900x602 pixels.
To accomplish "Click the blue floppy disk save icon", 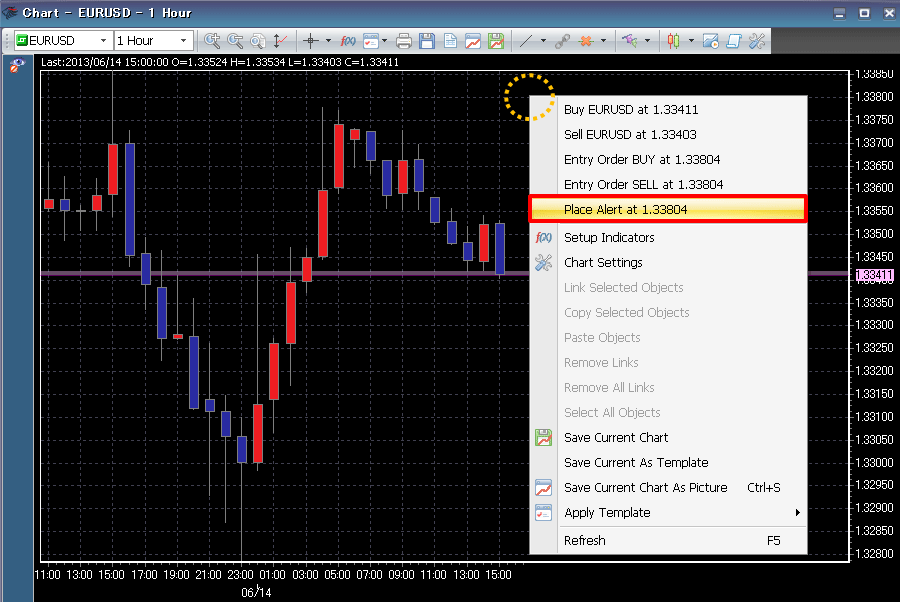I will (427, 41).
